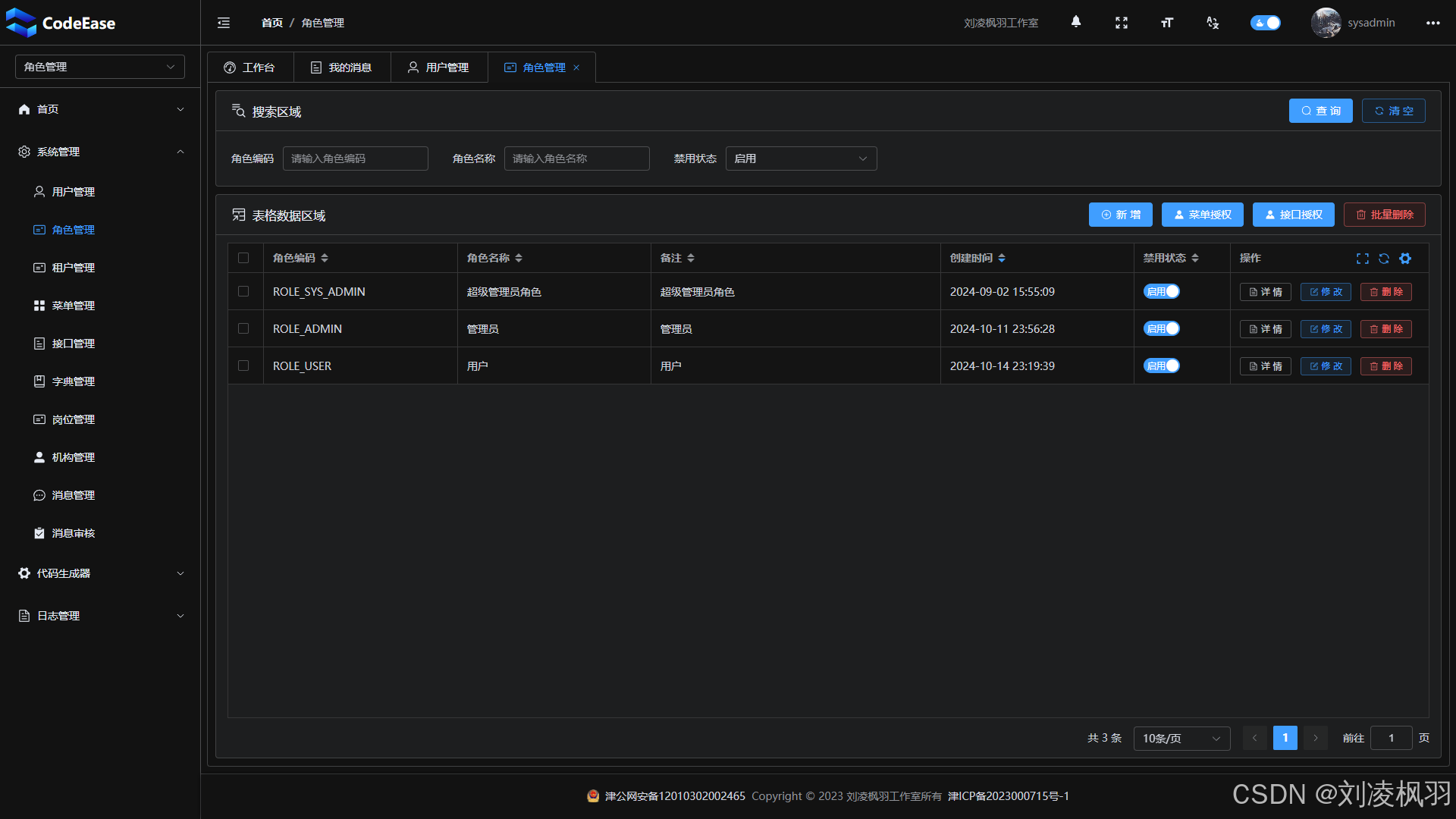
Task: Click the table fullscreen expand icon
Action: pos(1362,259)
